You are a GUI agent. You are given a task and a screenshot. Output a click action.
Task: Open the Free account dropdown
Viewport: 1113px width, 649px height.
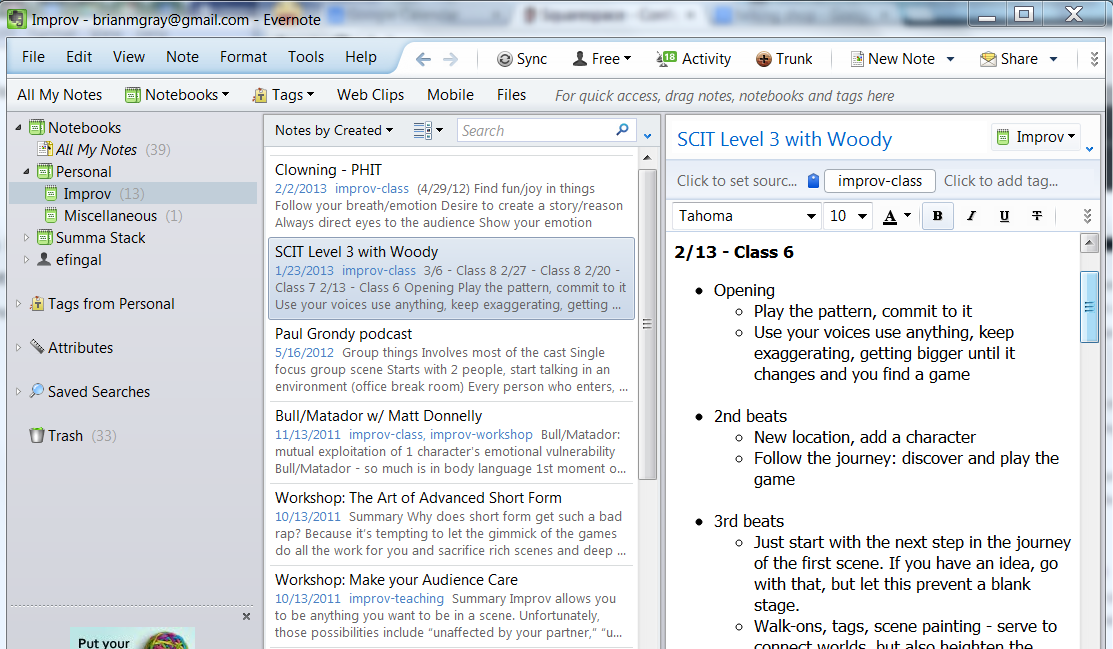click(602, 59)
